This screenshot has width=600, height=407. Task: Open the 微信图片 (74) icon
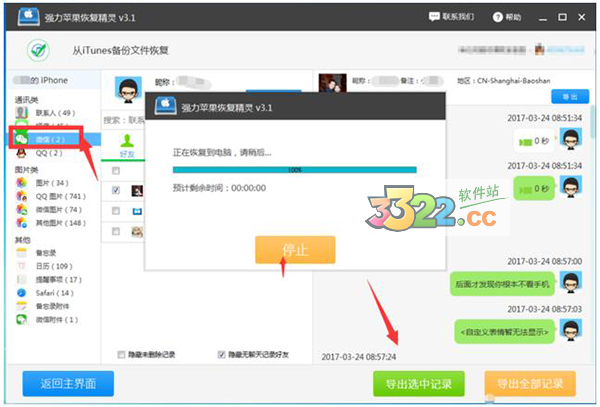coord(21,210)
